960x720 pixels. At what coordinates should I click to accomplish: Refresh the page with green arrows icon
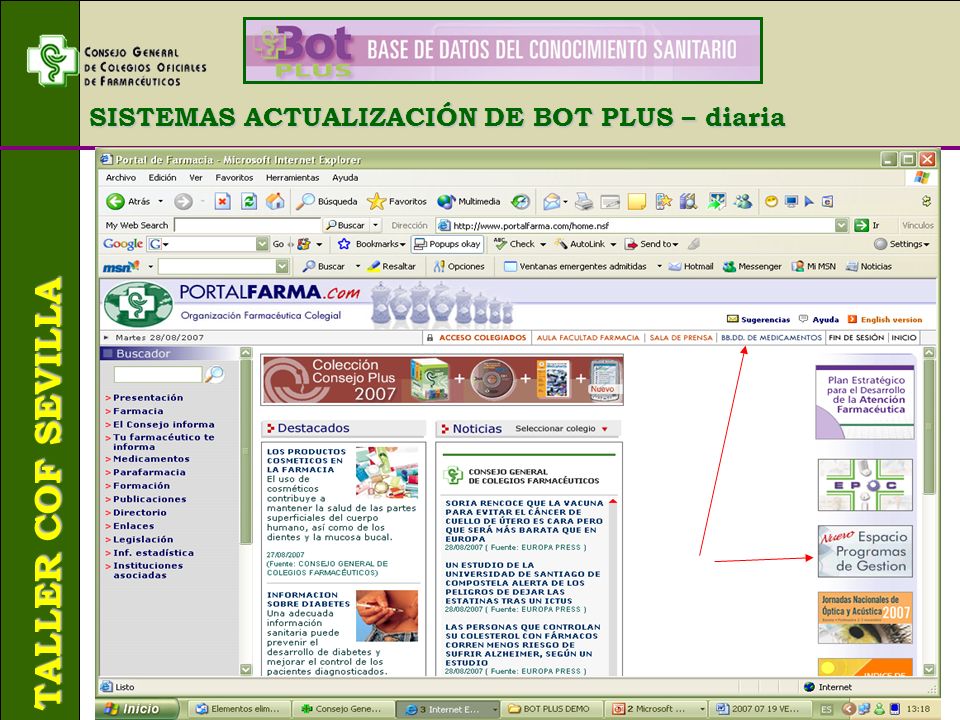coord(249,201)
